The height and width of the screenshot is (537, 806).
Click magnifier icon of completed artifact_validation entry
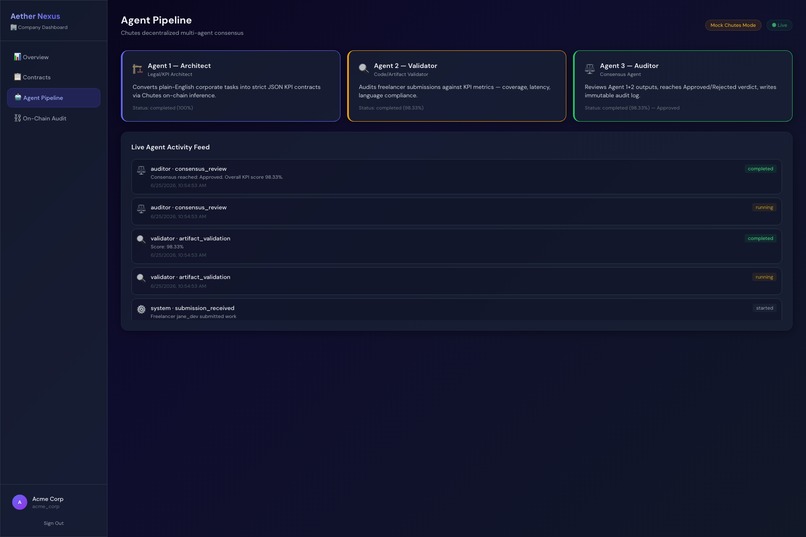pos(141,239)
